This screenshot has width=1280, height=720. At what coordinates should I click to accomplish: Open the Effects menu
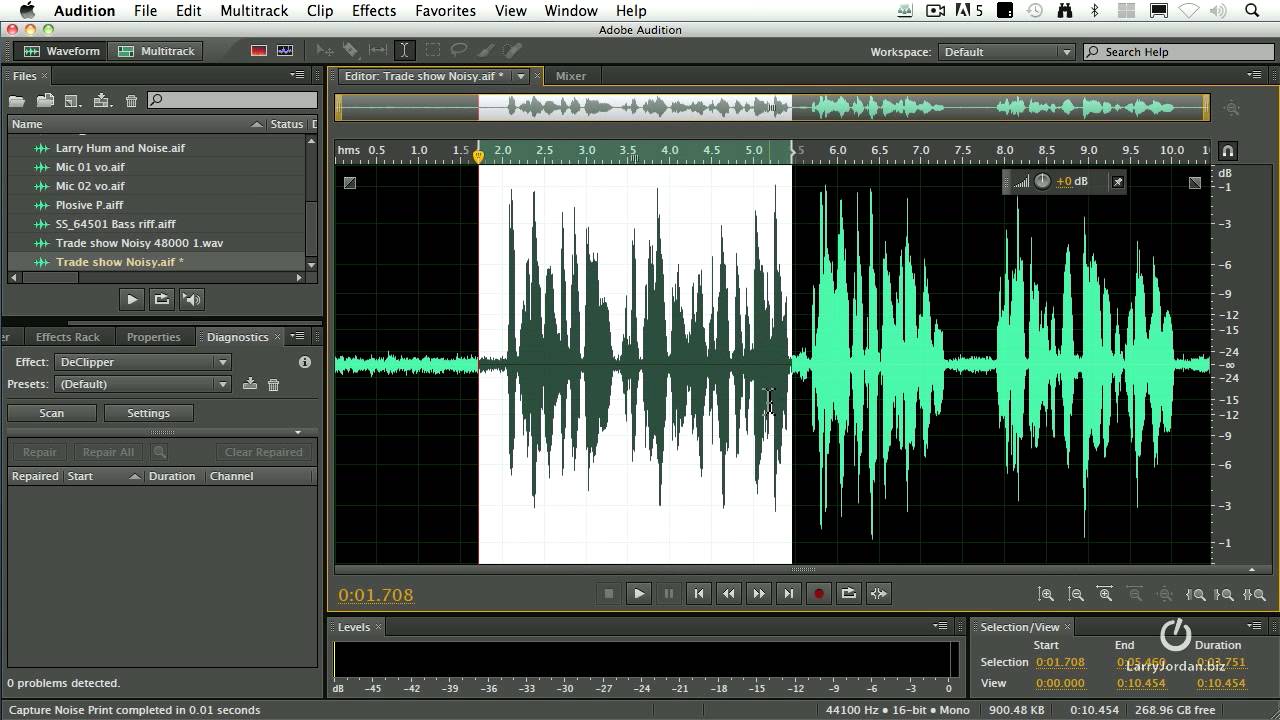point(374,10)
